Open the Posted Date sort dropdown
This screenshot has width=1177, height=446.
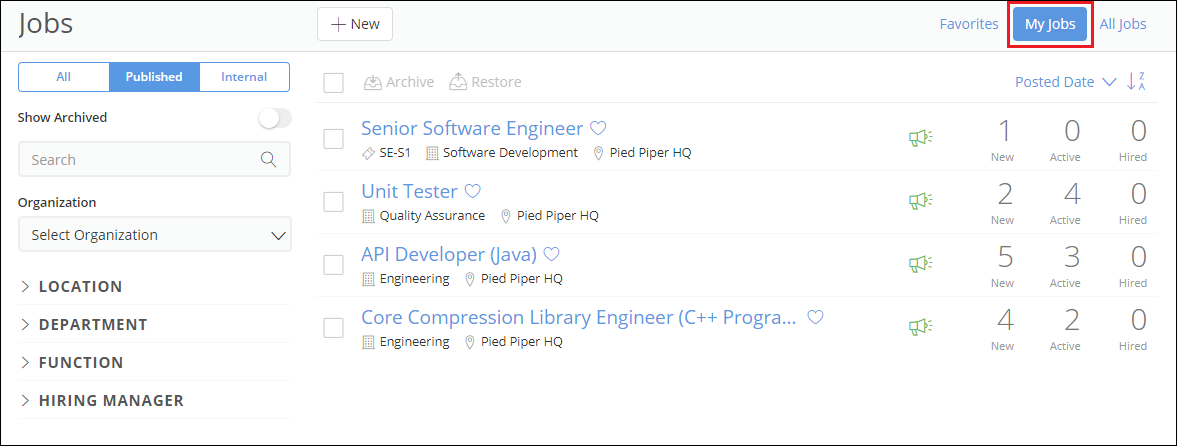1065,82
